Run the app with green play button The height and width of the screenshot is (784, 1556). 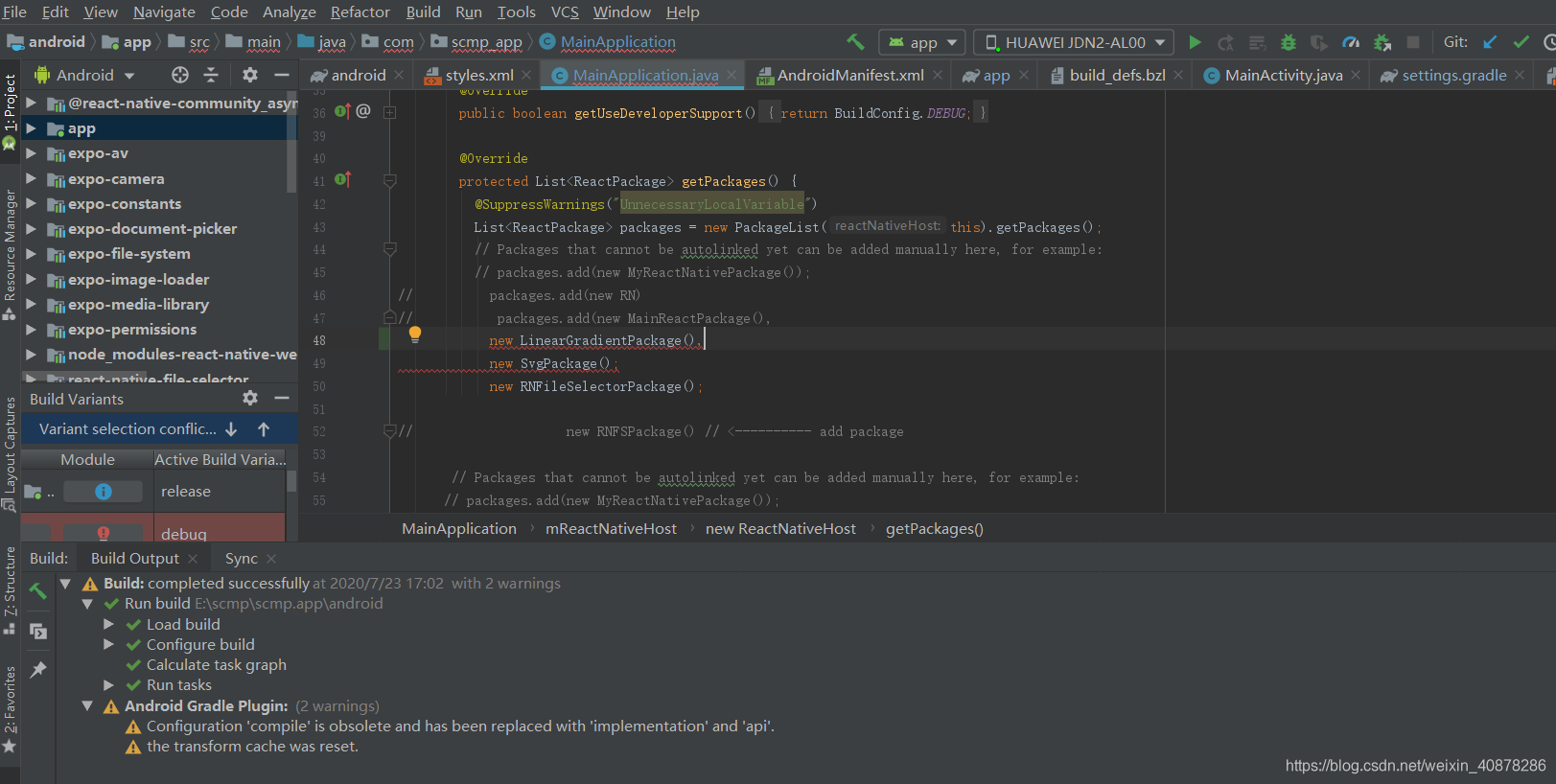[x=1195, y=42]
